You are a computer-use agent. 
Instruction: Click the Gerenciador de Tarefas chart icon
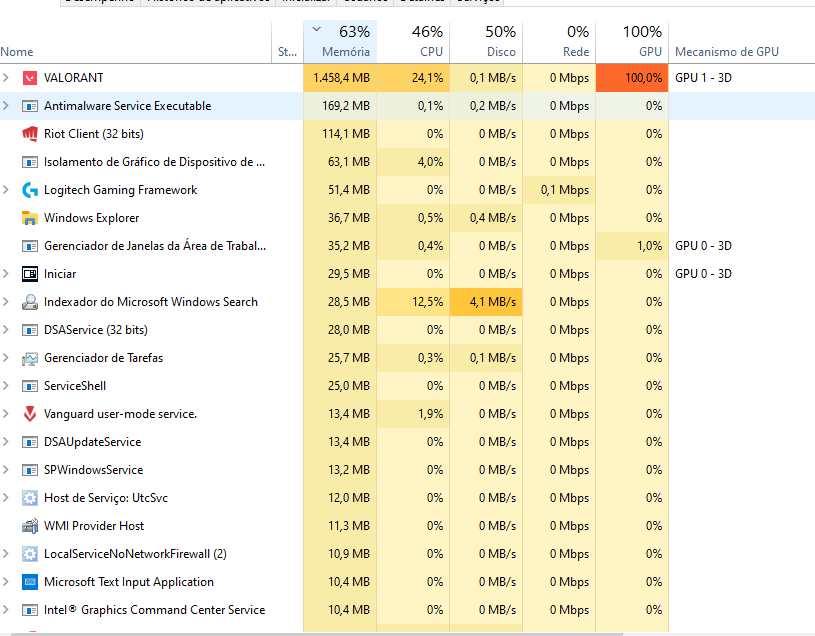click(30, 359)
